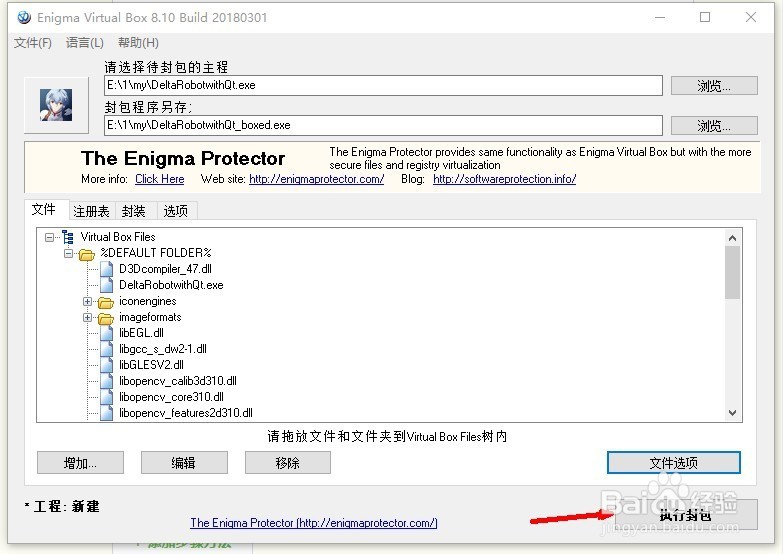Viewport: 783px width, 554px height.
Task: Open the bottom The Enigma Protector link
Action: click(x=314, y=523)
